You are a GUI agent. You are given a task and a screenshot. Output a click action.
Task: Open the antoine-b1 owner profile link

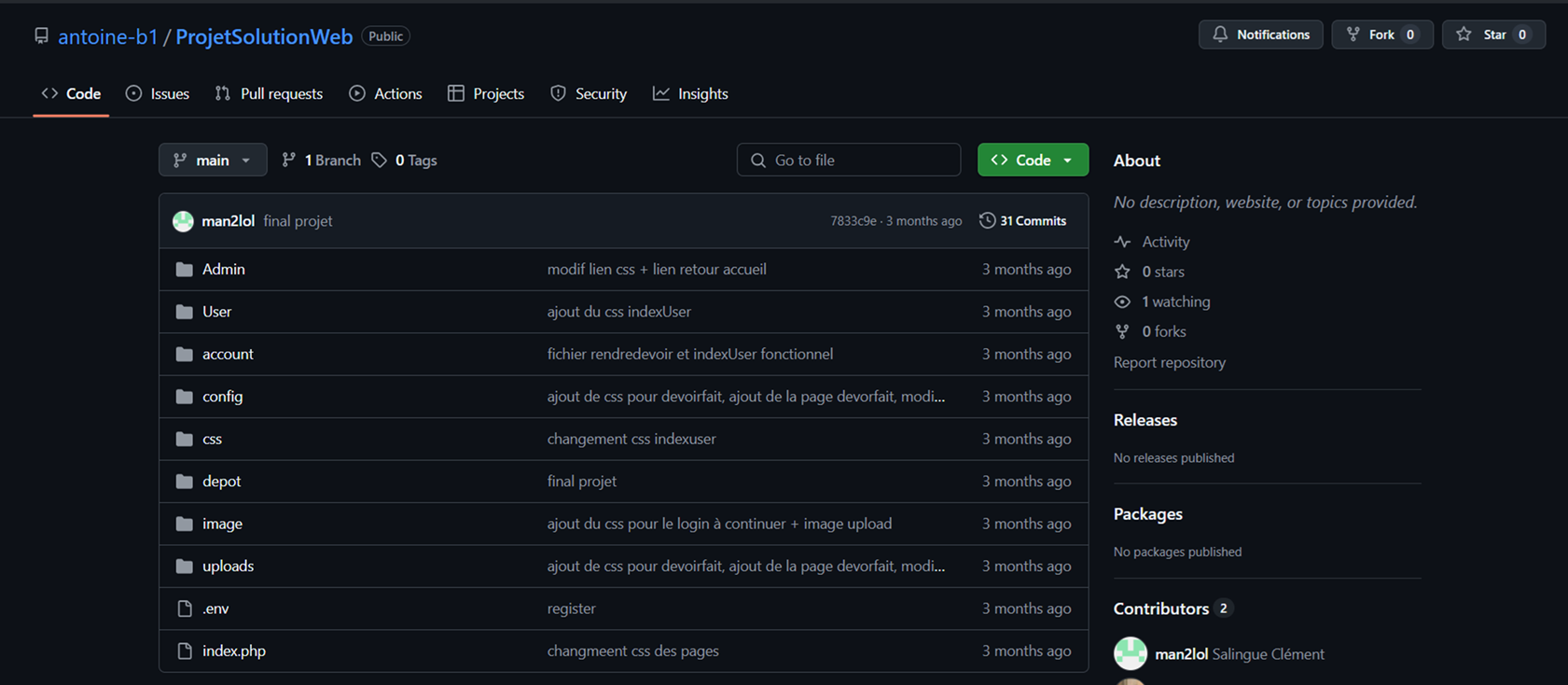(x=108, y=36)
